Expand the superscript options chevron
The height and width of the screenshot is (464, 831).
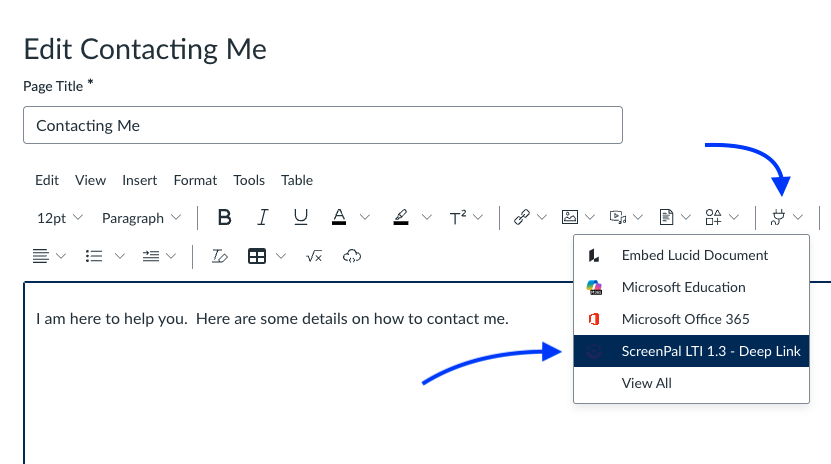478,217
